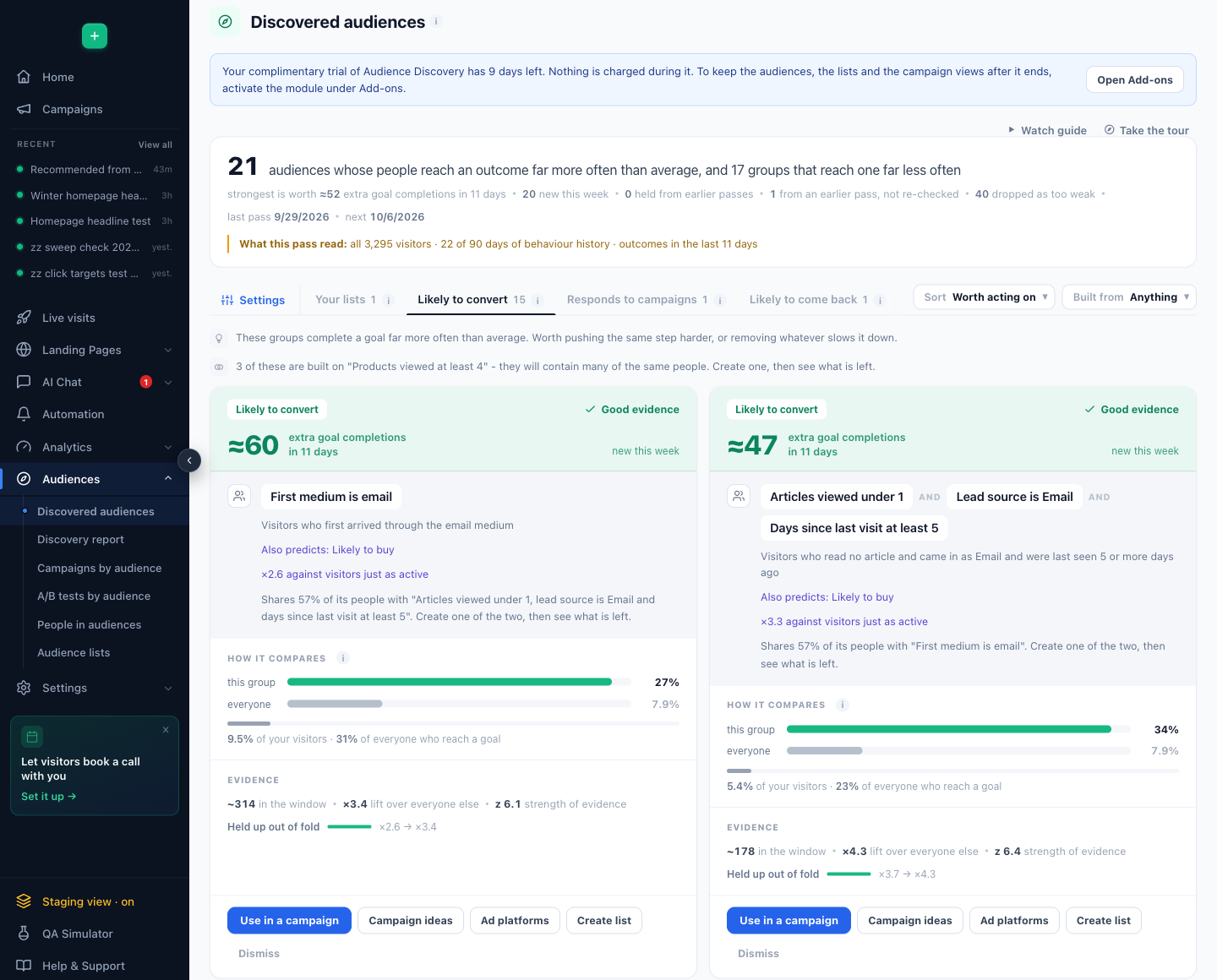Click Take the tour link
This screenshot has width=1217, height=980.
(x=1147, y=130)
